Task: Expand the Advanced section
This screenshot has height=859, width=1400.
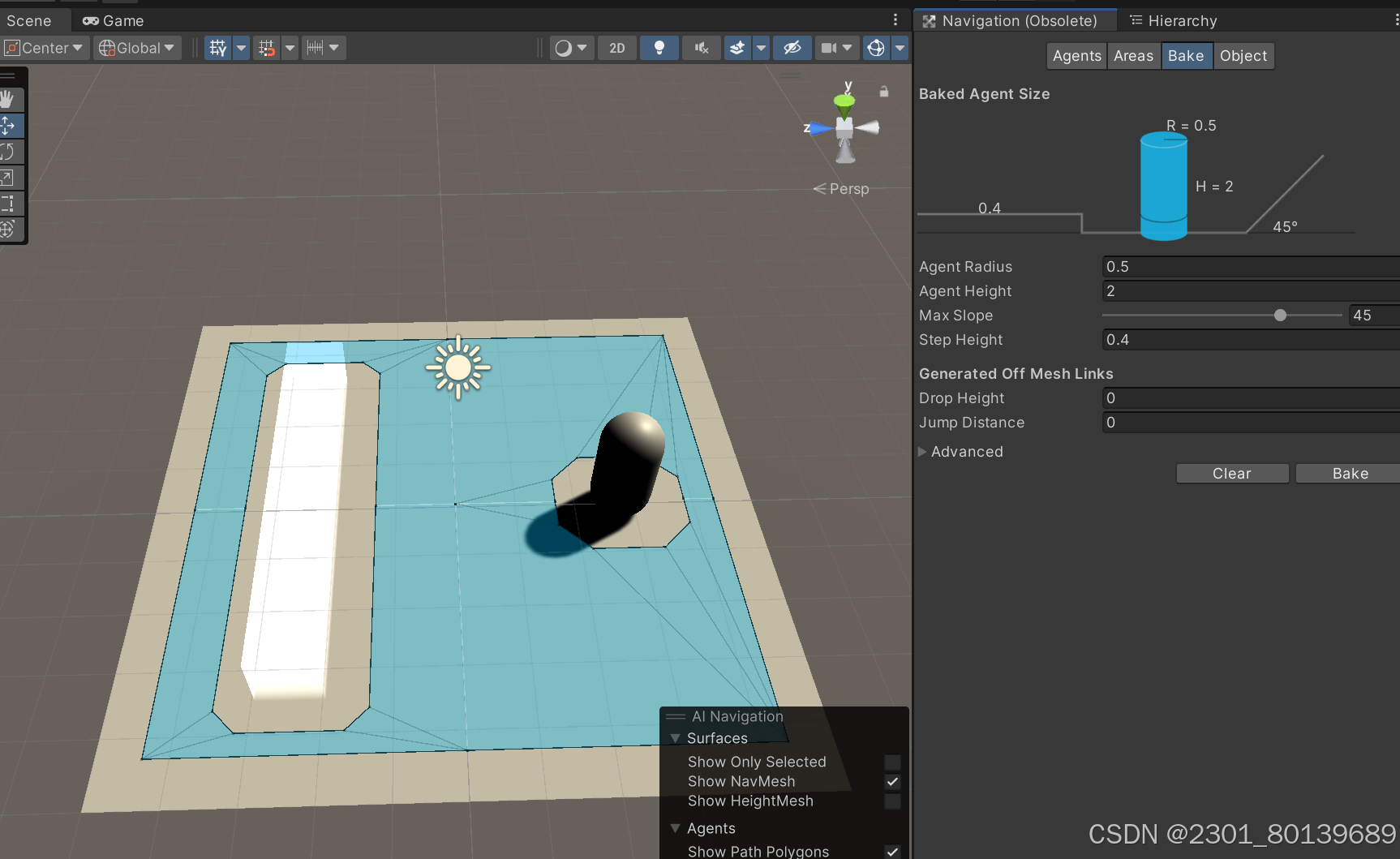Action: pos(922,452)
